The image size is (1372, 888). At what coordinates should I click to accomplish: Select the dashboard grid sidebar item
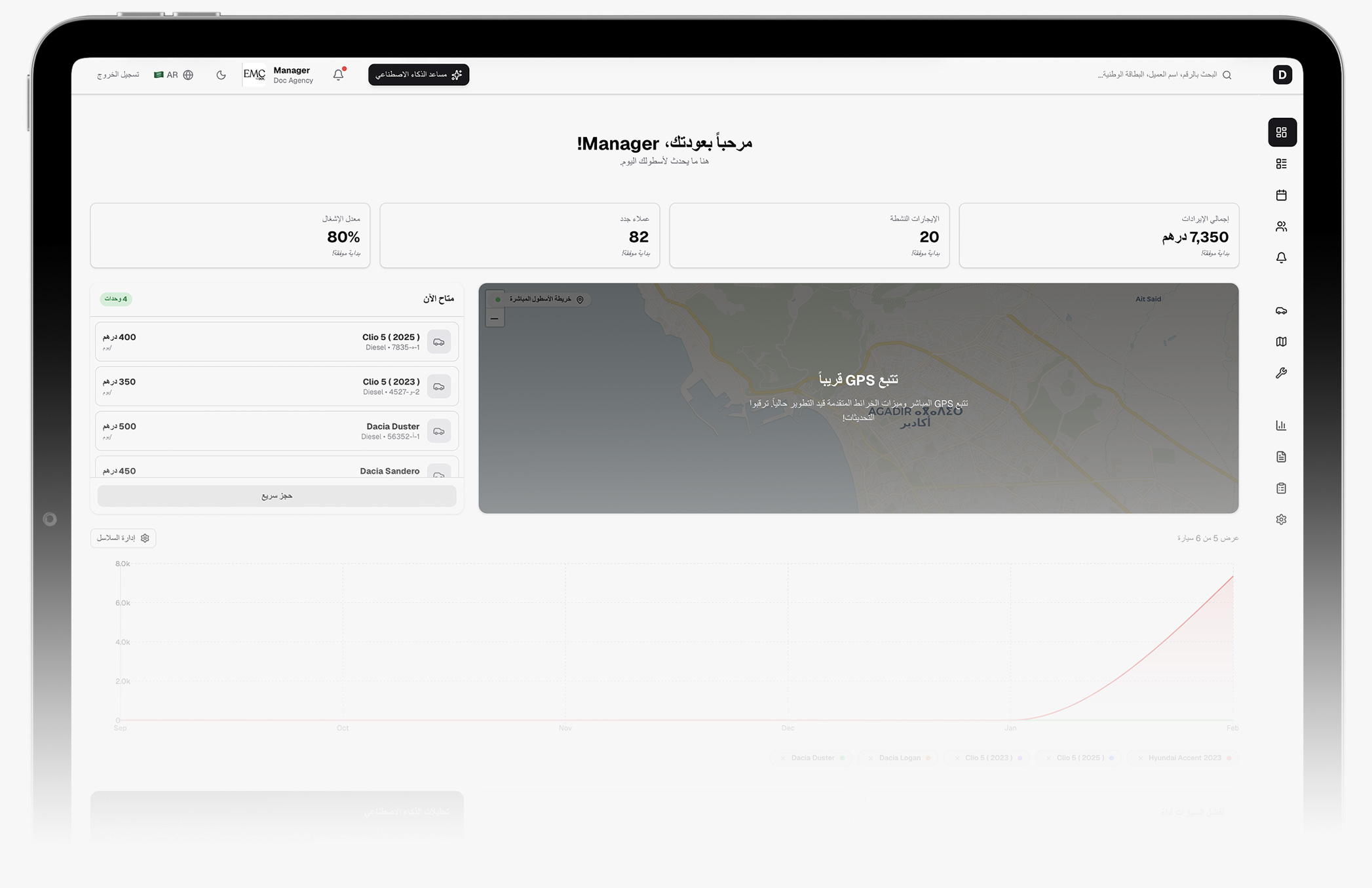pyautogui.click(x=1282, y=132)
